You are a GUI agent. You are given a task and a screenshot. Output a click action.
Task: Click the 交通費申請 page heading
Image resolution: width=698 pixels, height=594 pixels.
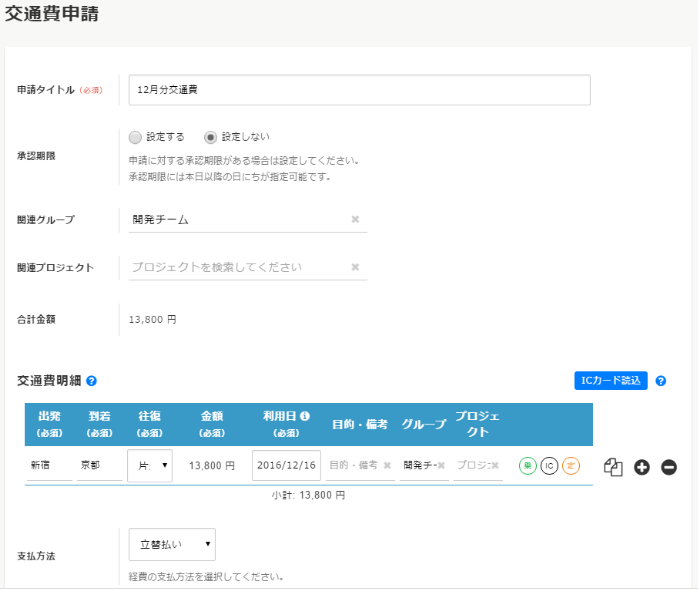(x=52, y=14)
